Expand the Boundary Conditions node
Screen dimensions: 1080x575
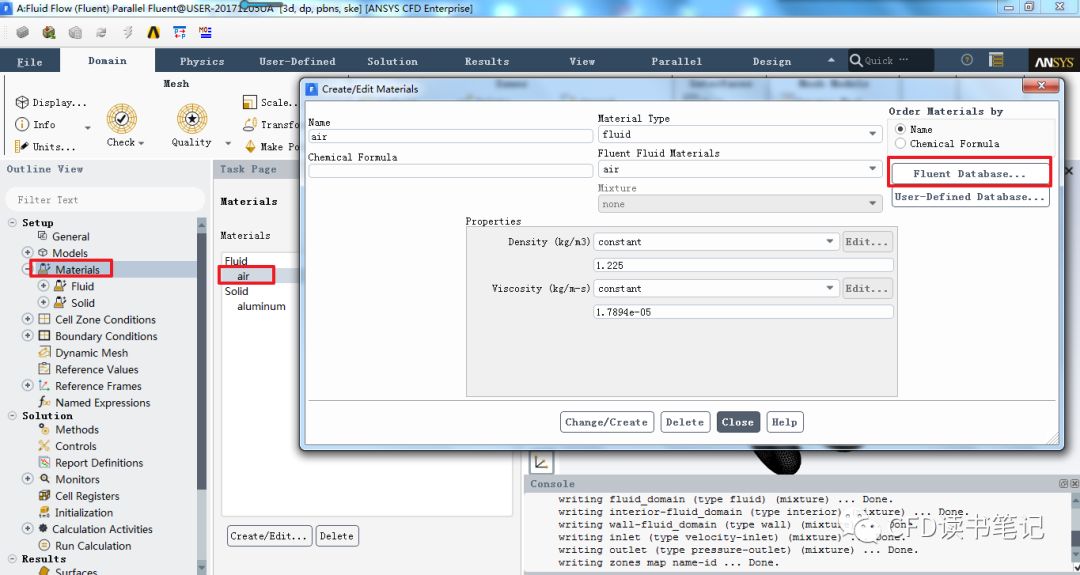click(28, 335)
